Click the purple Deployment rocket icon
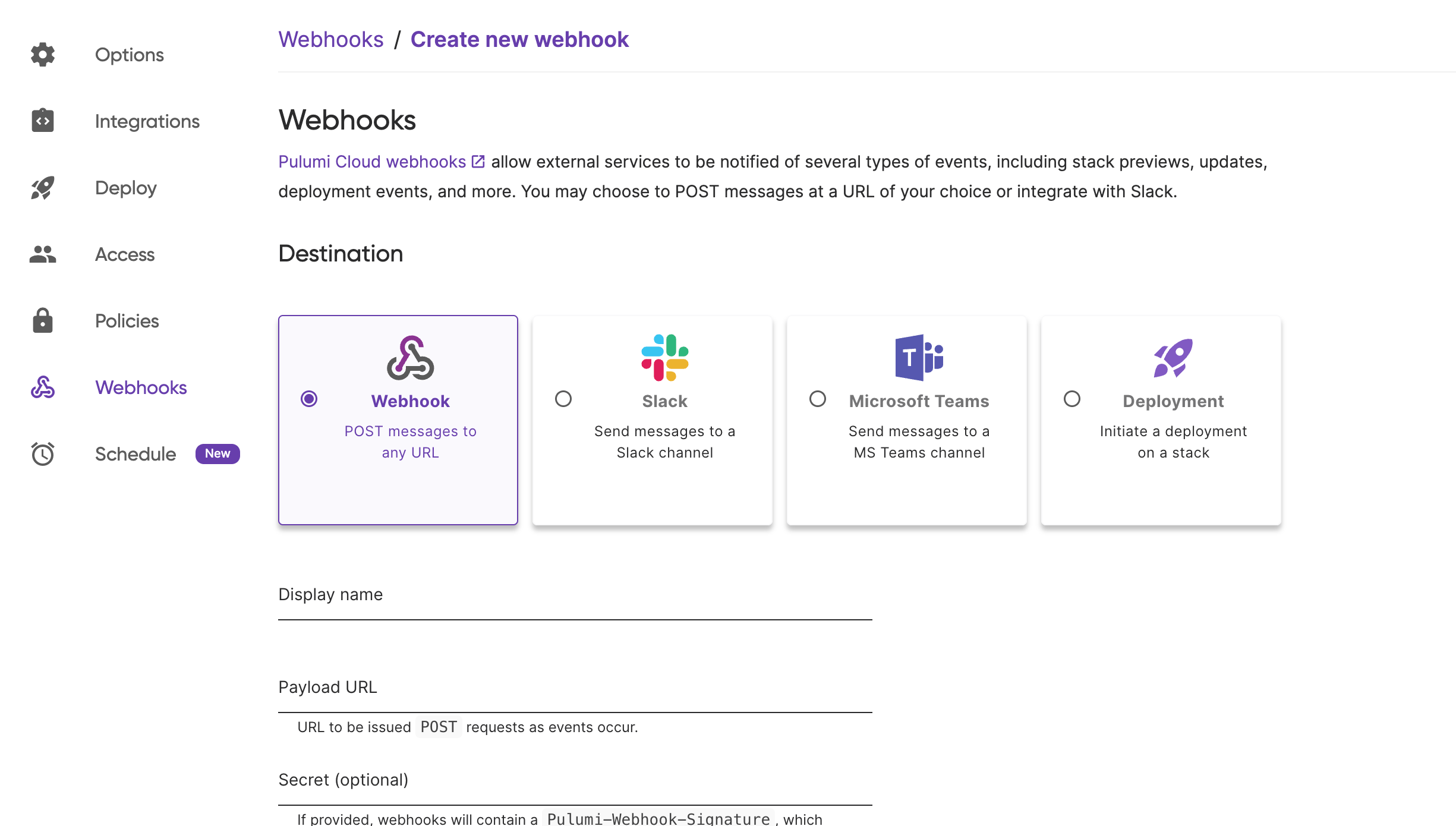1456x826 pixels. [x=1173, y=358]
